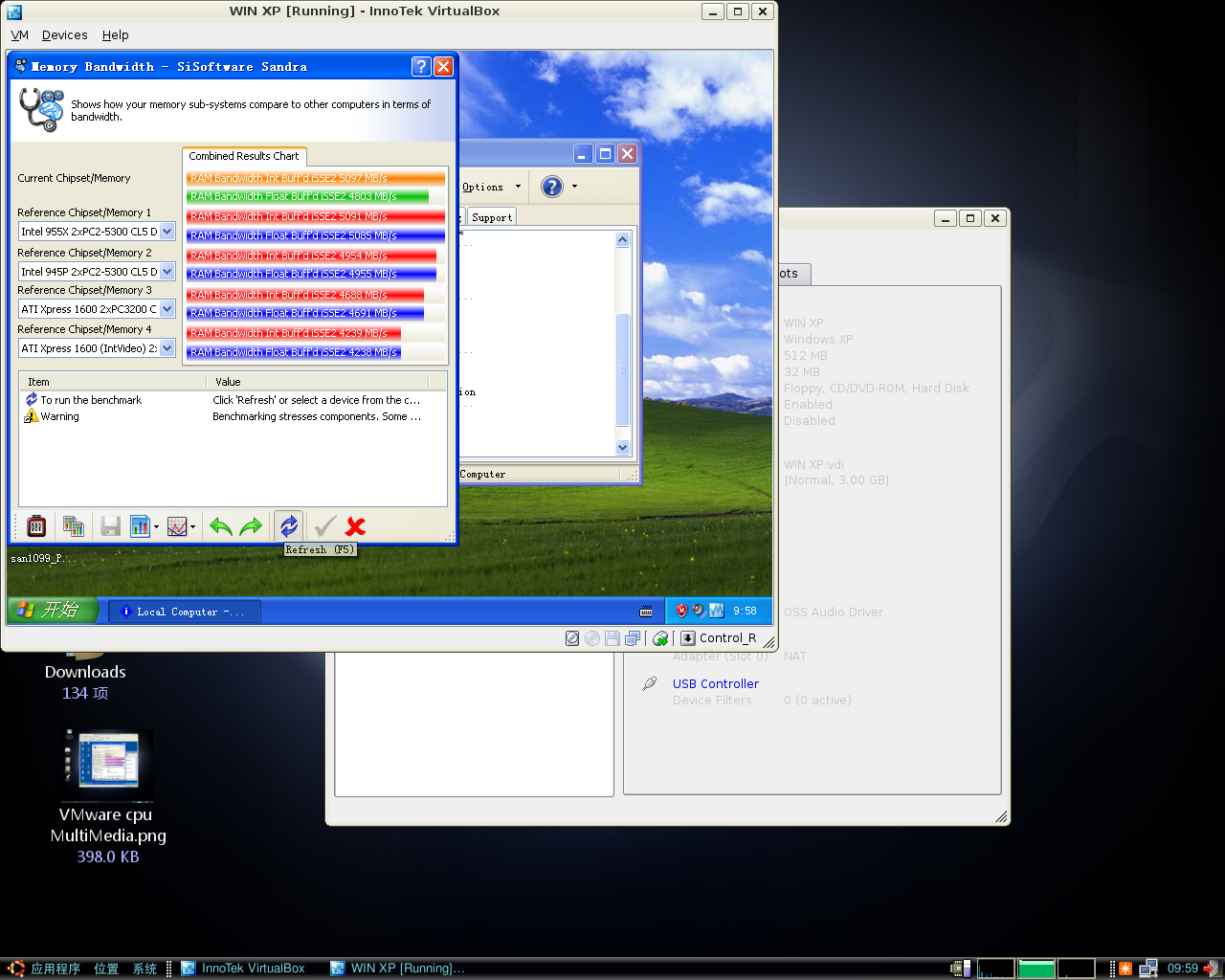
Task: Select the 'To run the benchmark' row
Action: [x=233, y=400]
